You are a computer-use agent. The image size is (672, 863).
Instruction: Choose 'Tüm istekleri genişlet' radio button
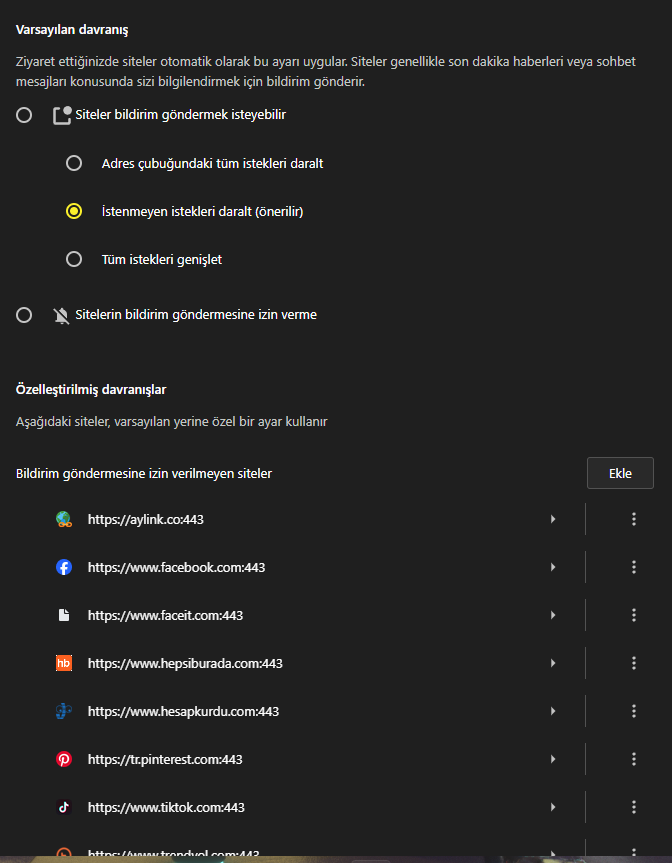[x=74, y=259]
